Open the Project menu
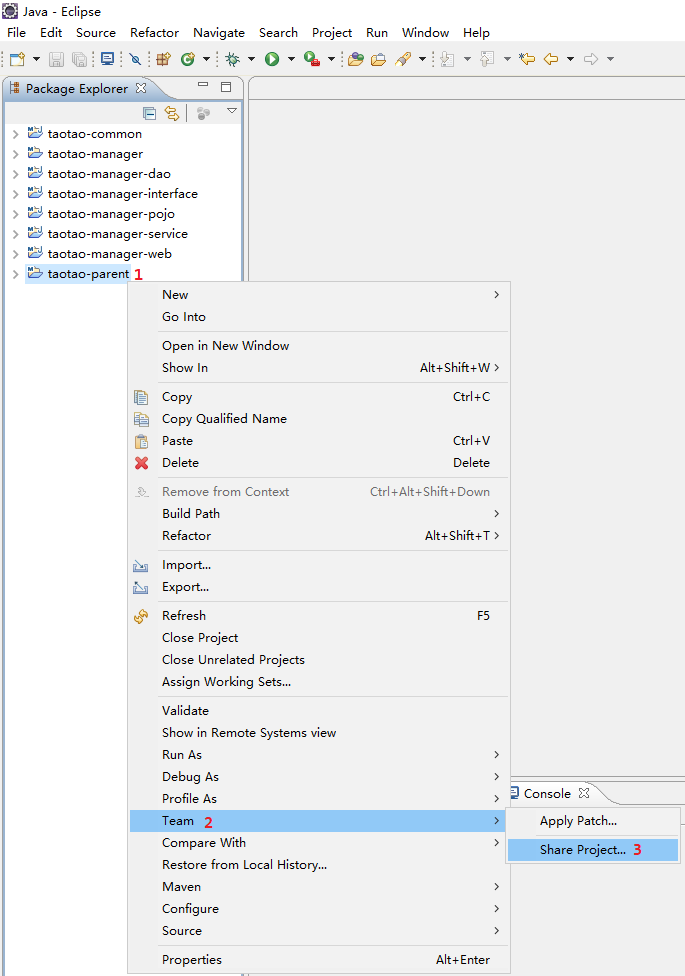Screen dimensions: 685x976 [331, 32]
